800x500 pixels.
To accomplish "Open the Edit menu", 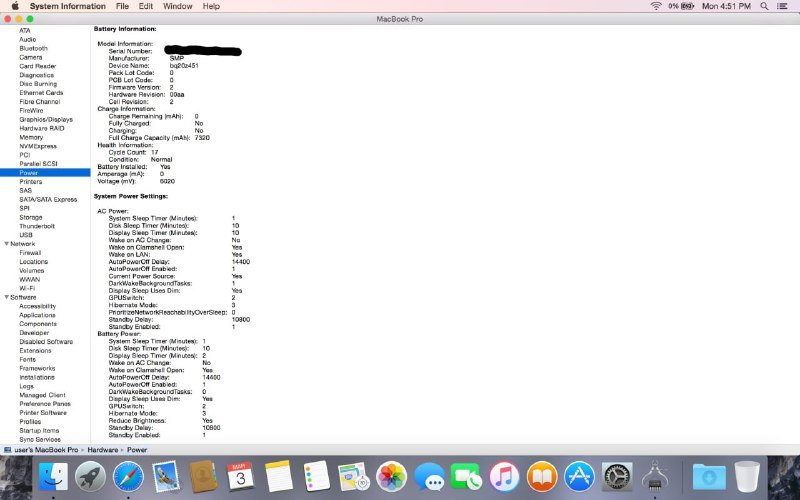I will coord(146,6).
